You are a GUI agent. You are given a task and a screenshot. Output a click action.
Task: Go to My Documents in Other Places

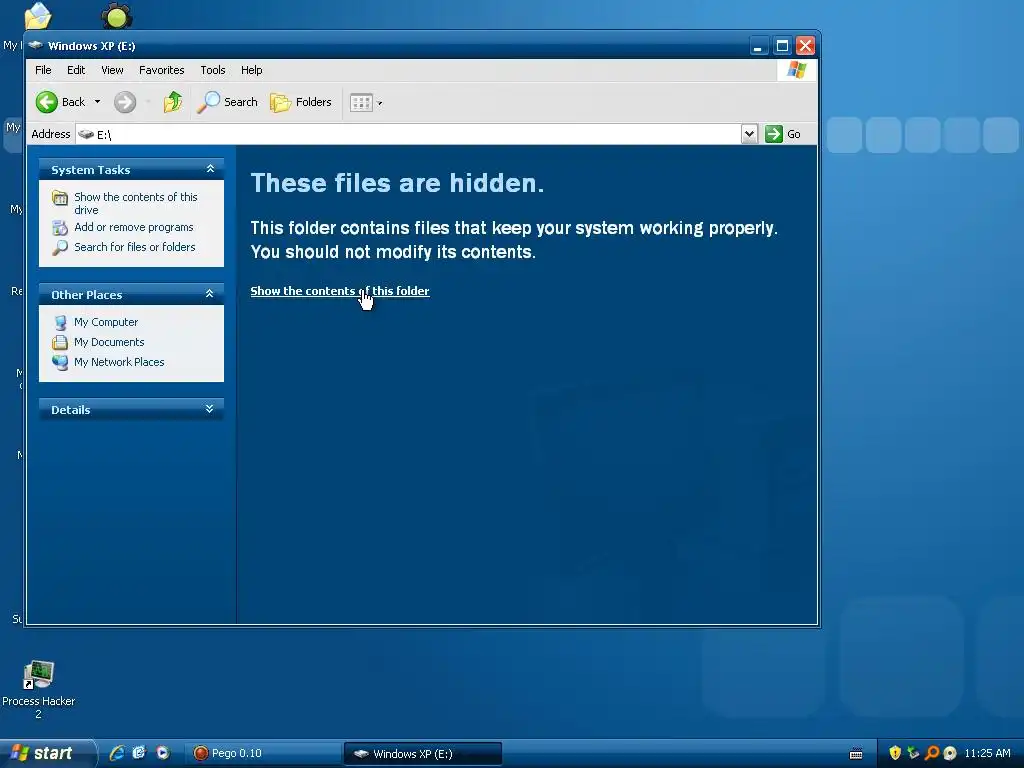[x=109, y=342]
